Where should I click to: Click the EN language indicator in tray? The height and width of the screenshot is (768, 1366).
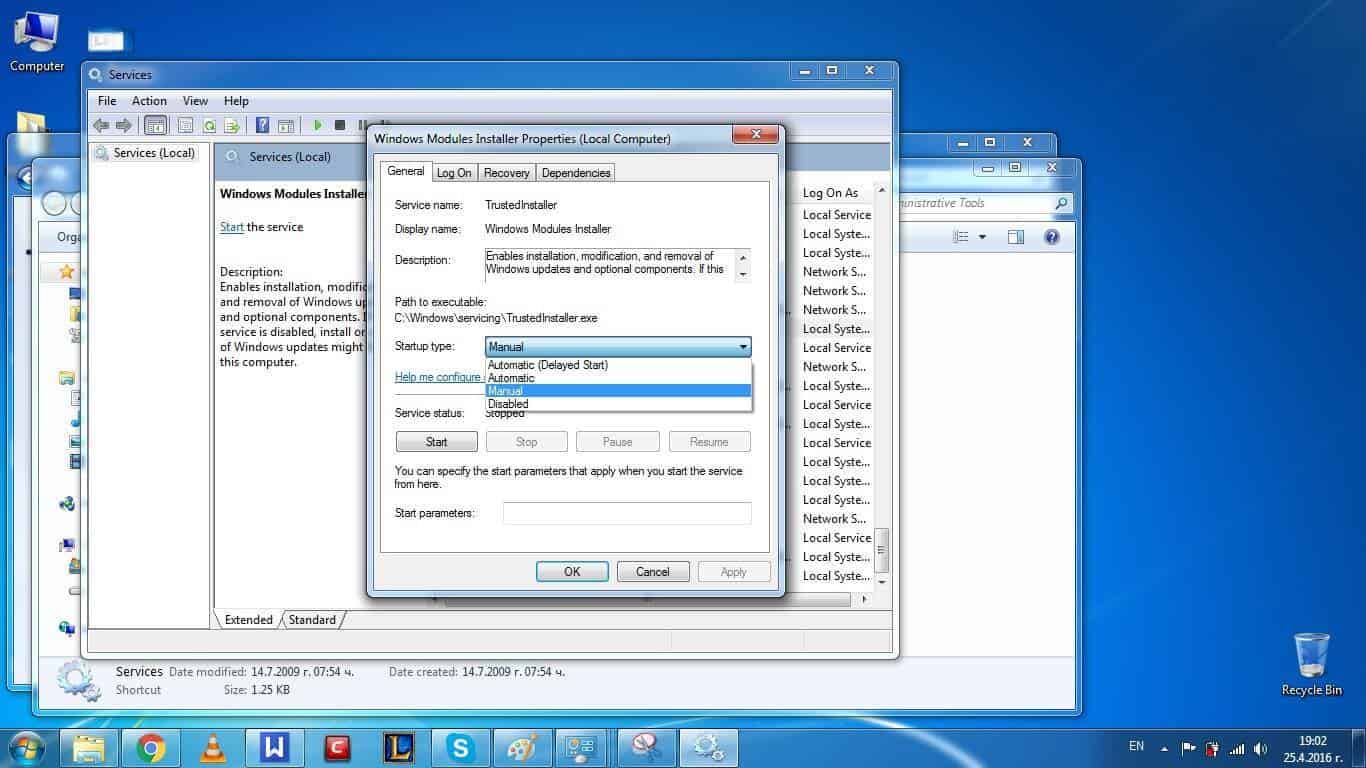click(1136, 746)
